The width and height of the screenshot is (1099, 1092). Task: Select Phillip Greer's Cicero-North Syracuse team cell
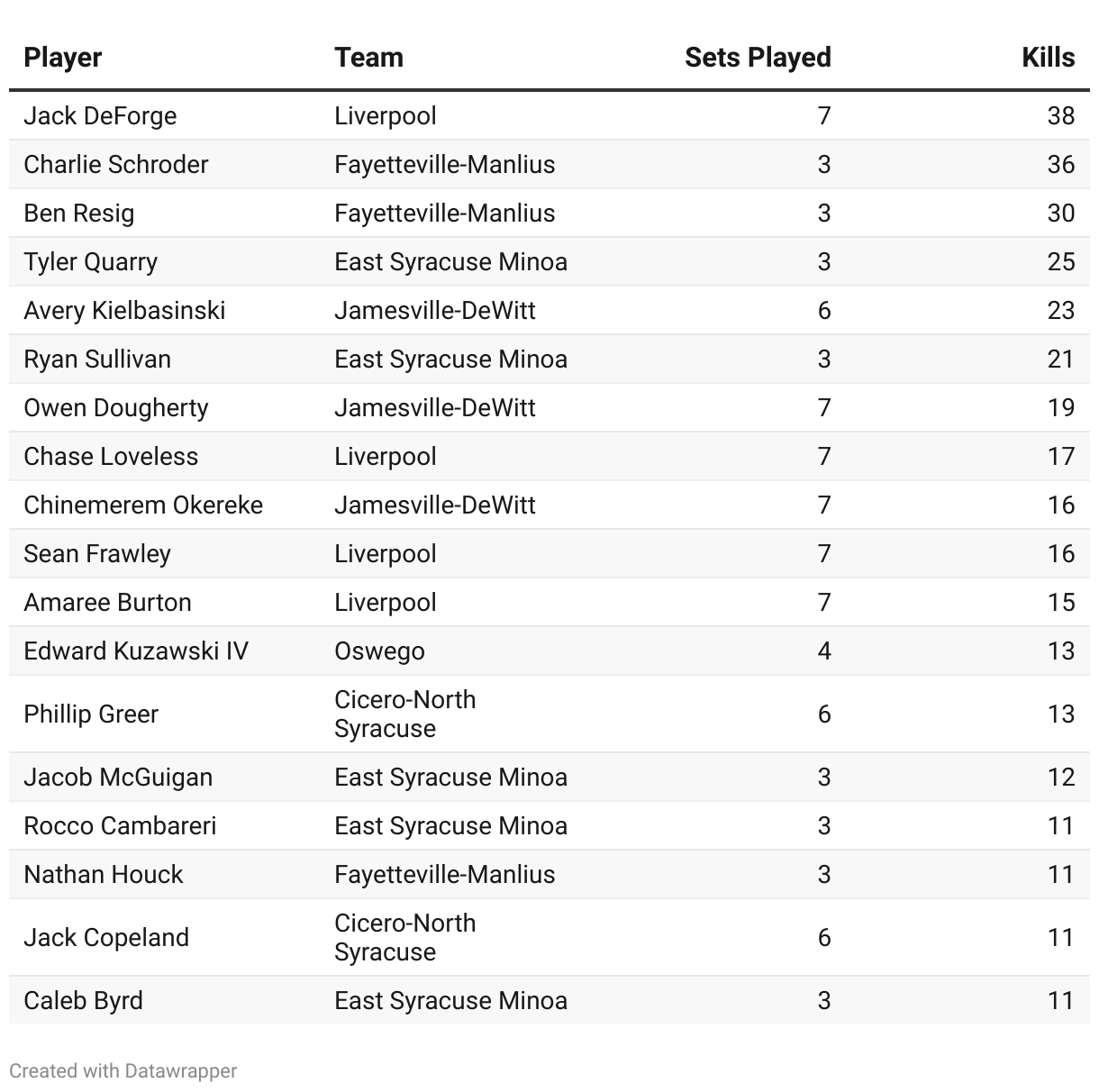[x=404, y=714]
